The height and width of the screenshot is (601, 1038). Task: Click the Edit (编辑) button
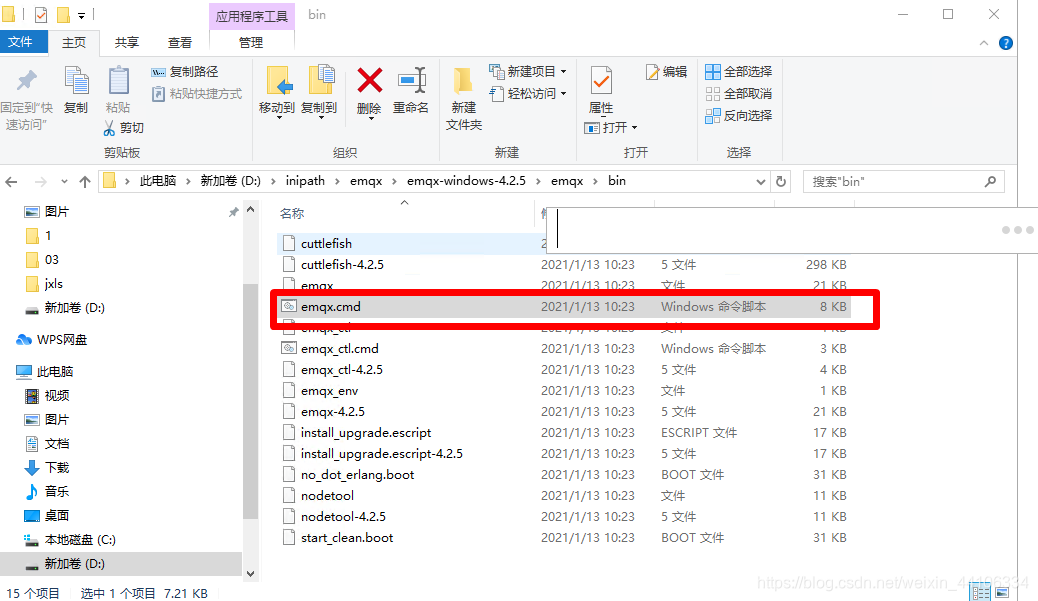tap(667, 71)
